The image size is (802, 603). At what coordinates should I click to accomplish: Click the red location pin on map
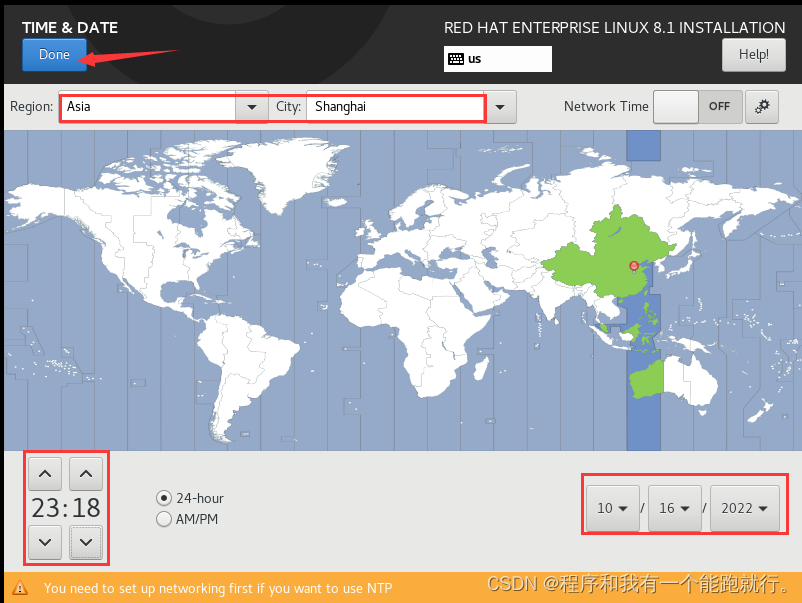pos(634,265)
